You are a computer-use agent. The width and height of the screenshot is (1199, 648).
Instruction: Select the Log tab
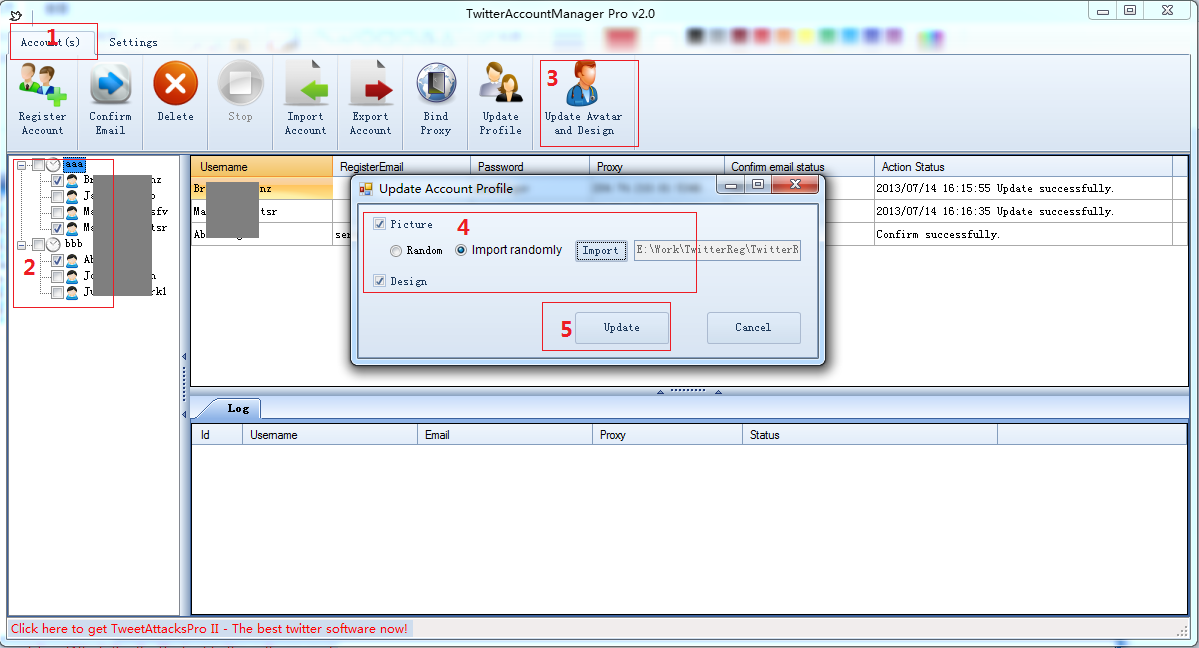pyautogui.click(x=238, y=409)
